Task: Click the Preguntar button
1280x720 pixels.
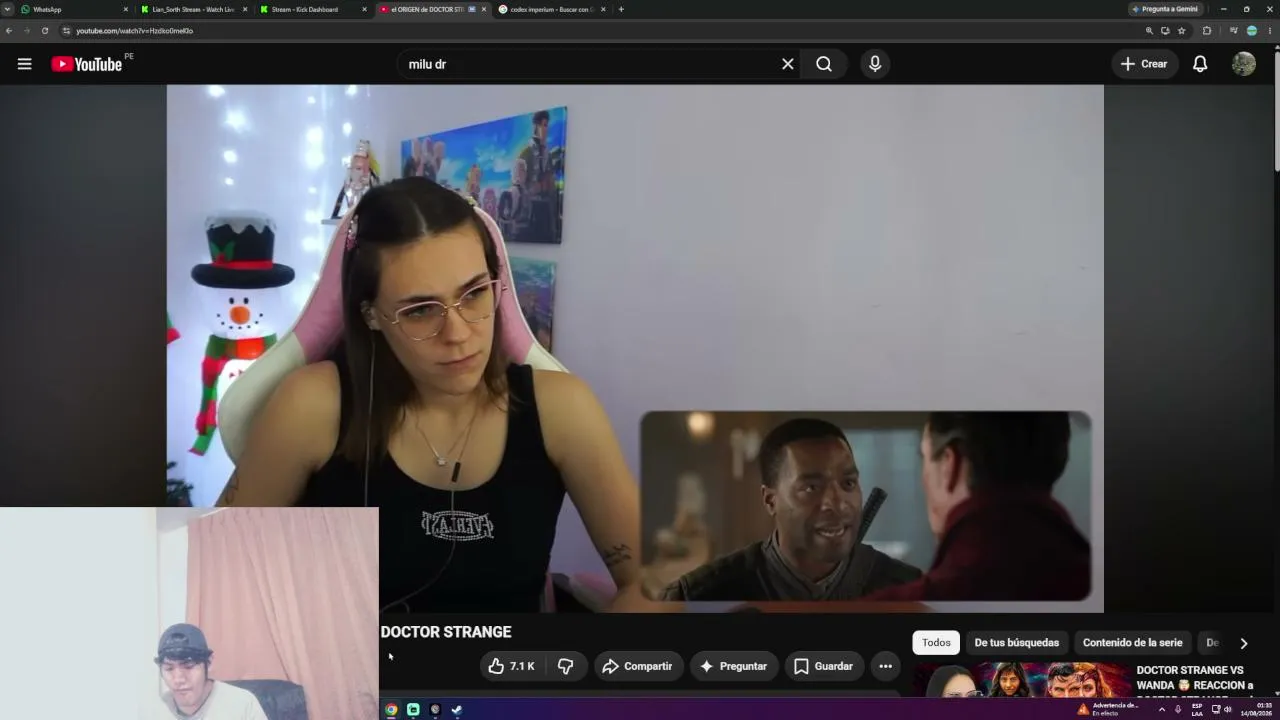Action: coord(734,666)
